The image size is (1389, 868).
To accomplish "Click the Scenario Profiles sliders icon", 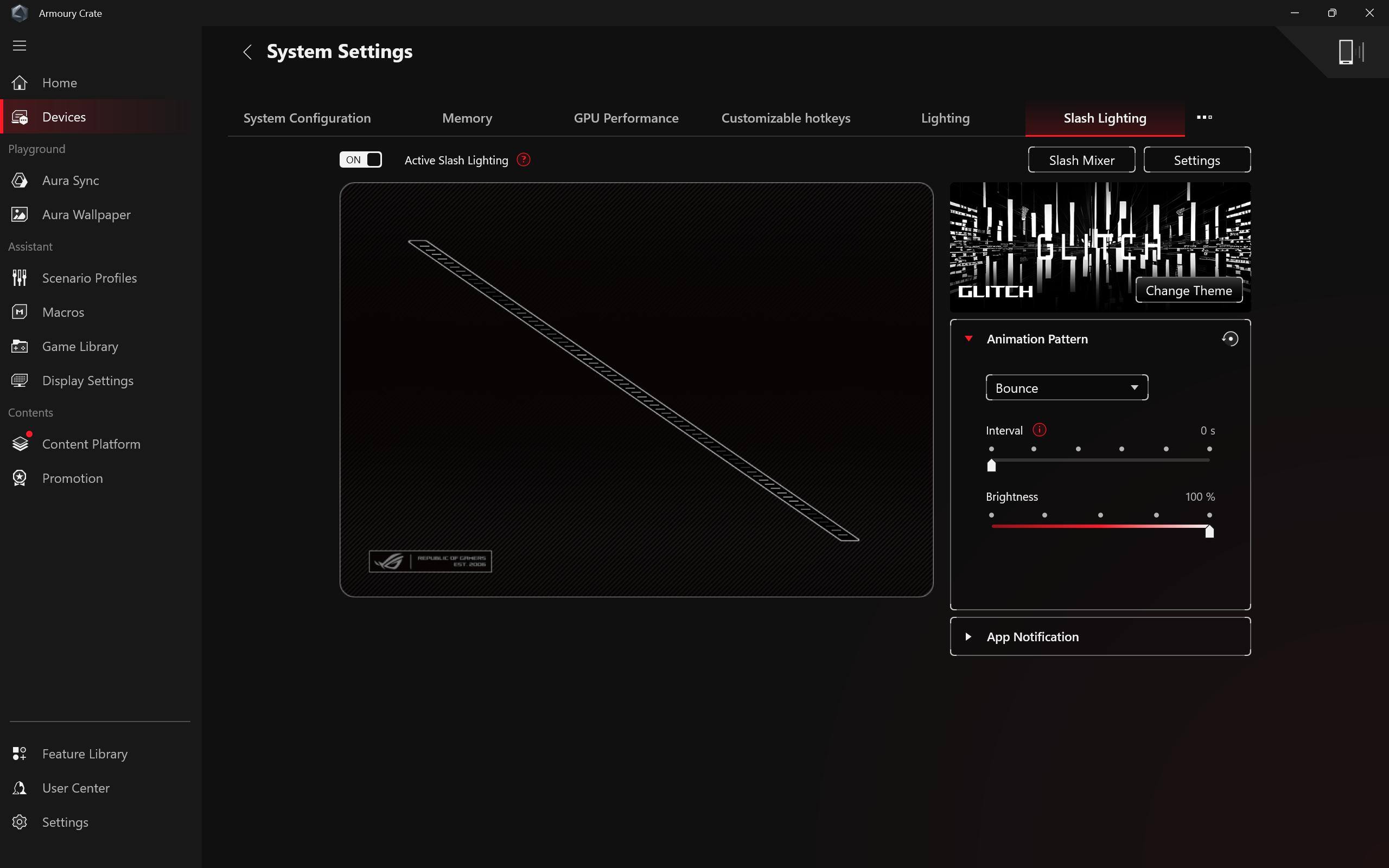I will point(20,278).
